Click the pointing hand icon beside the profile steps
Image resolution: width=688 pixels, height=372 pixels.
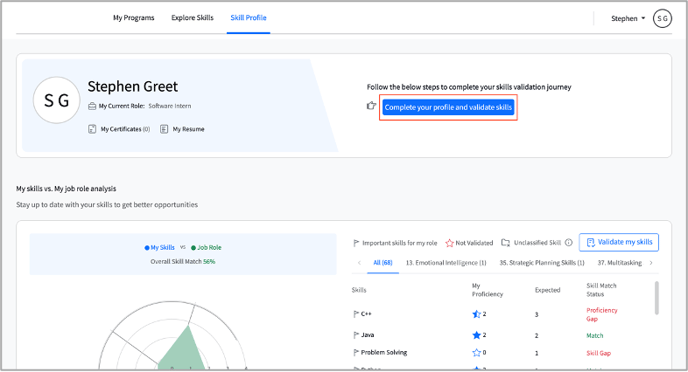click(x=371, y=105)
